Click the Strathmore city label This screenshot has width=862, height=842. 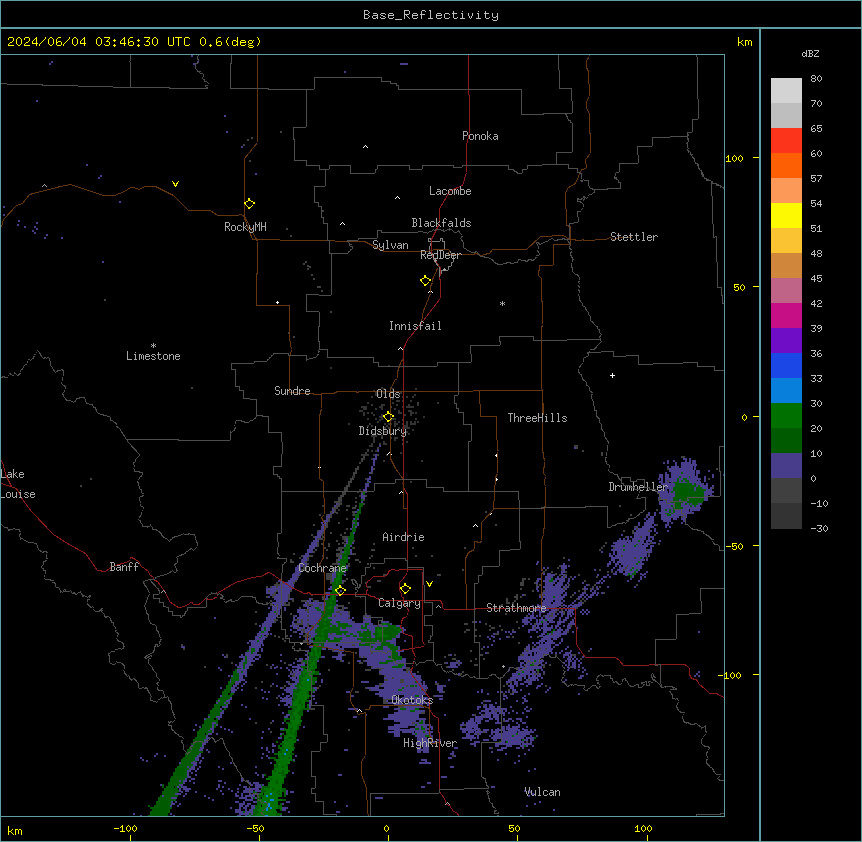[x=516, y=608]
